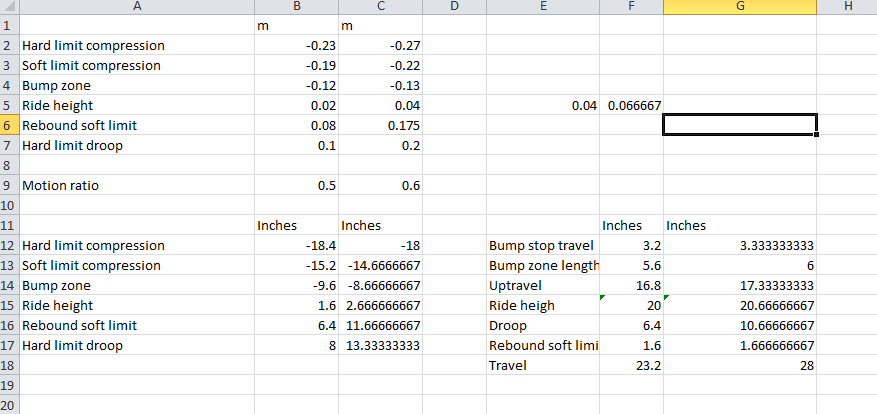This screenshot has height=414, width=877.
Task: Click Travel value 28
Action: click(740, 365)
